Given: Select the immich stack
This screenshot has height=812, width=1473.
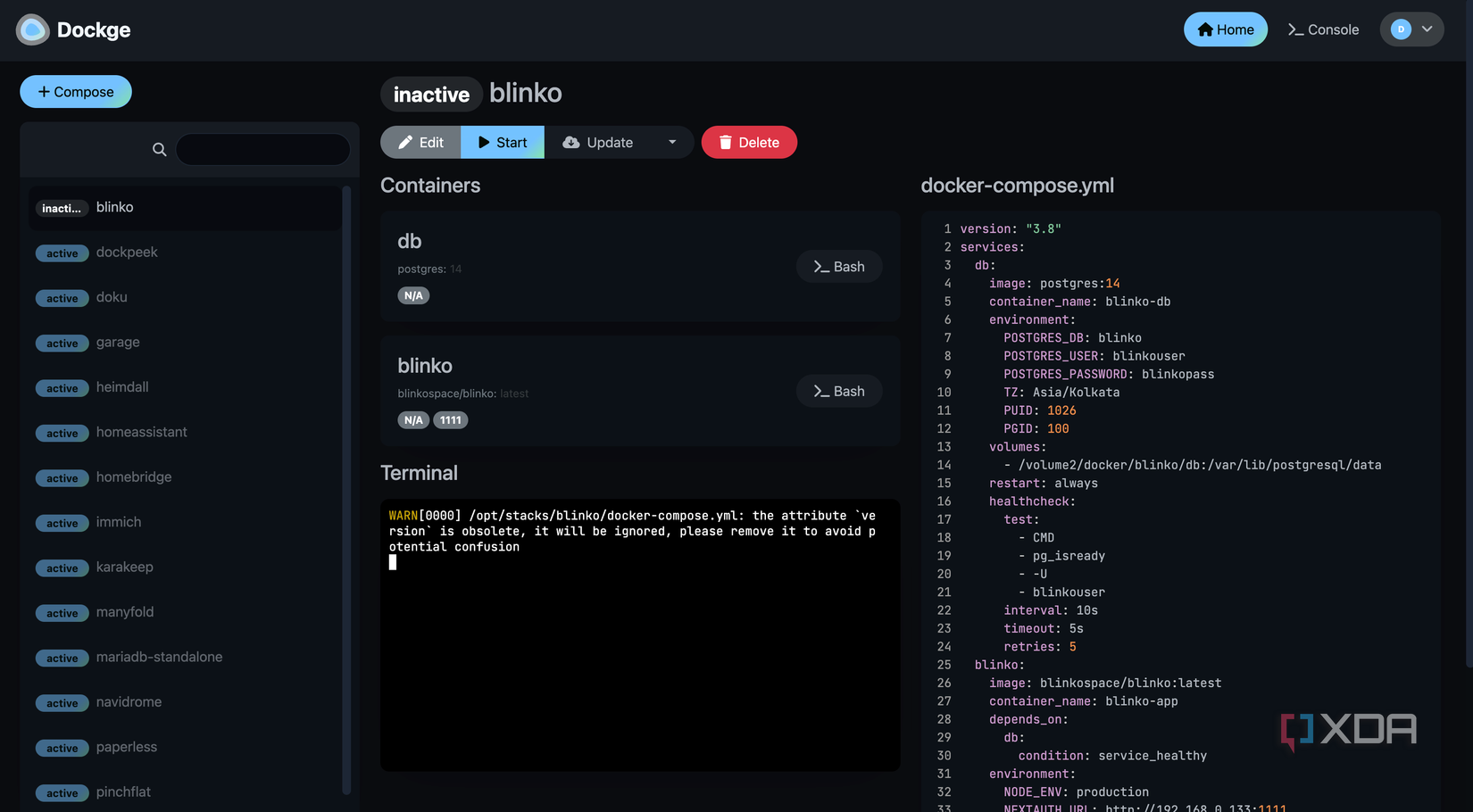Looking at the screenshot, I should point(119,522).
